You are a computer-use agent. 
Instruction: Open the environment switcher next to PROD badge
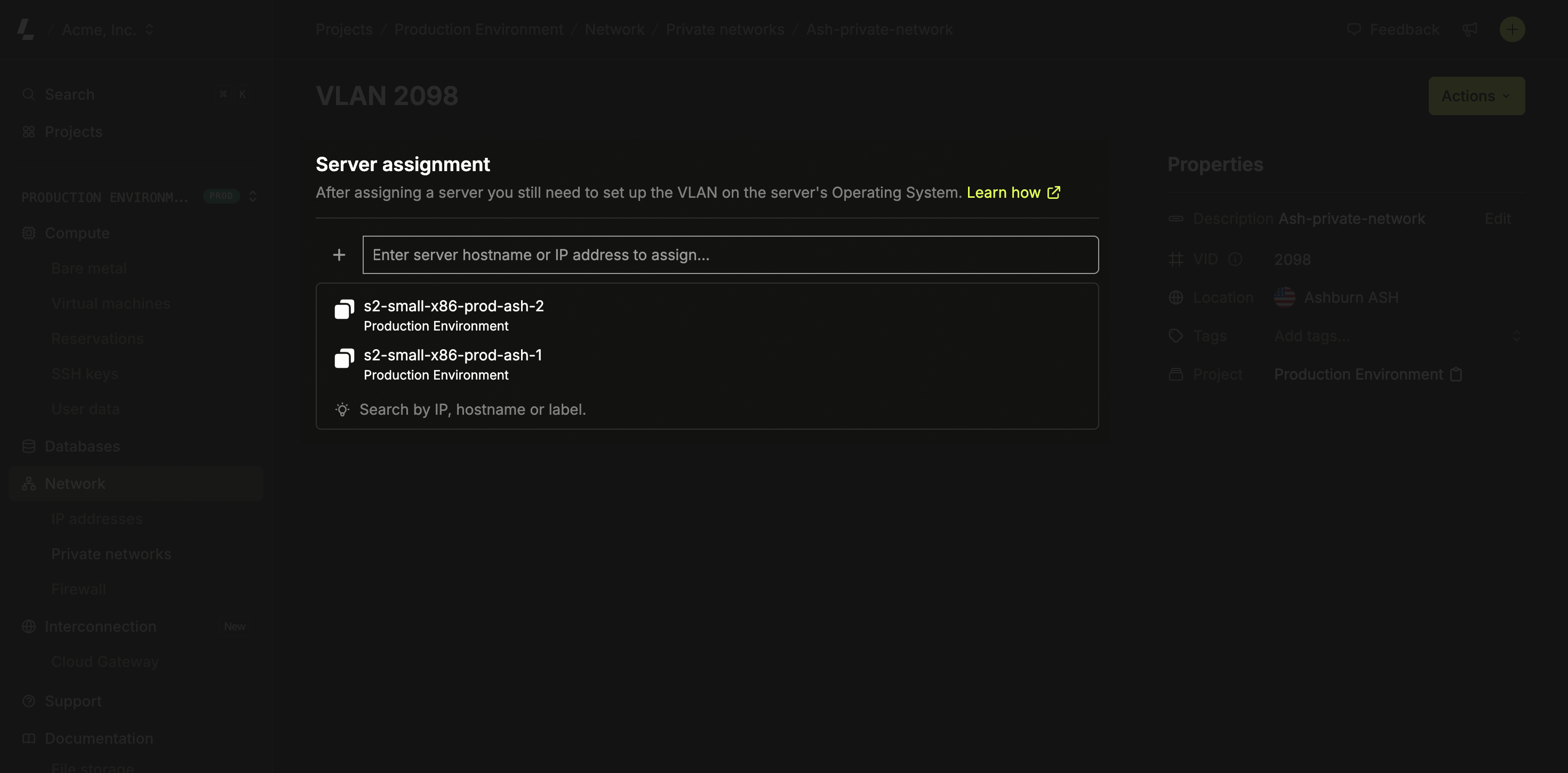click(253, 196)
